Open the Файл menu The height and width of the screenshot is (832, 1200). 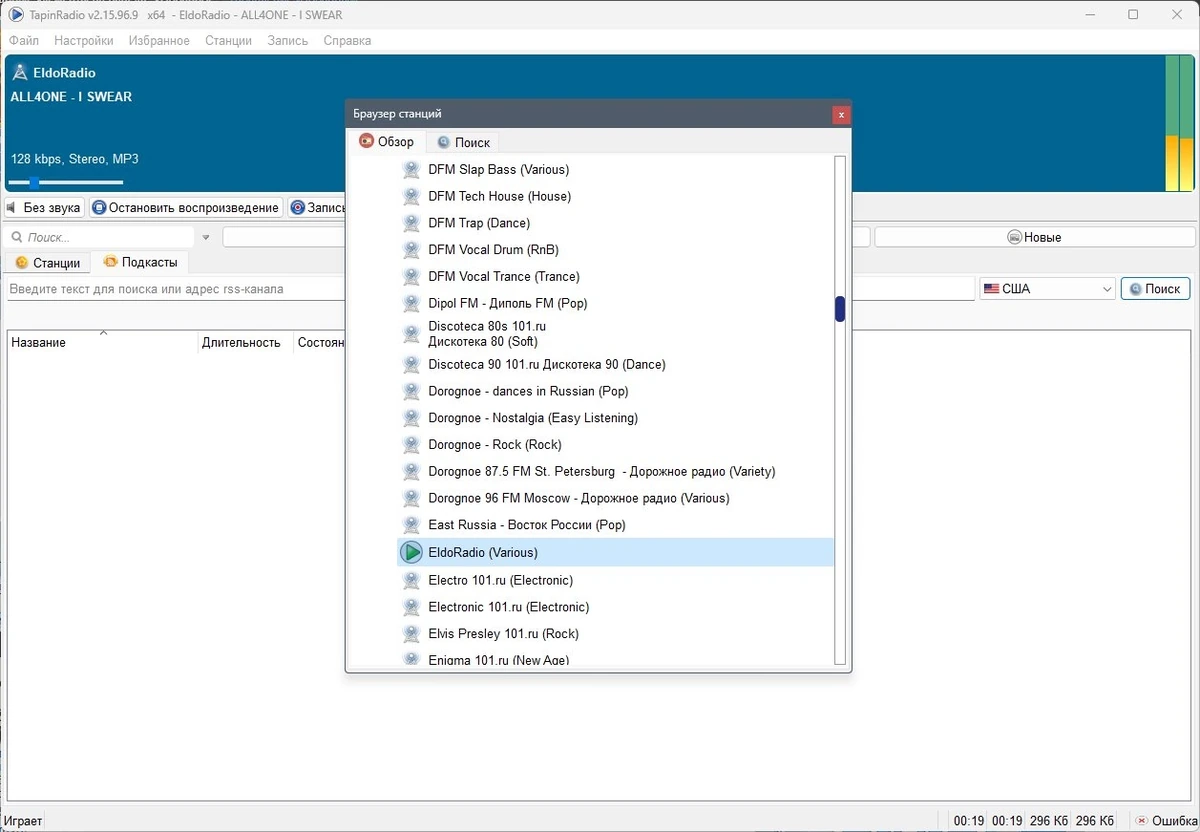[x=24, y=41]
